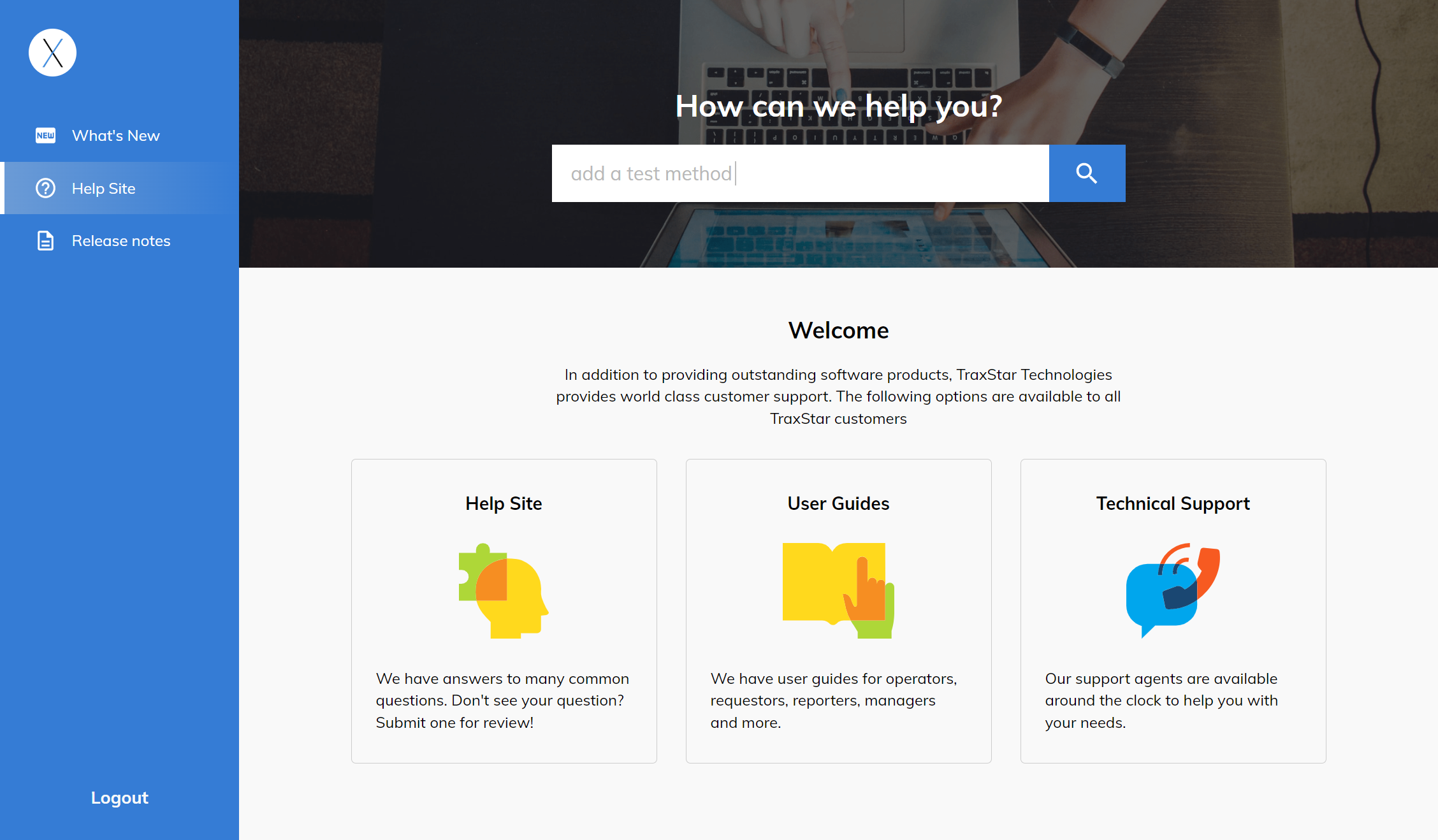Click the Logout button
1438x840 pixels.
point(119,797)
